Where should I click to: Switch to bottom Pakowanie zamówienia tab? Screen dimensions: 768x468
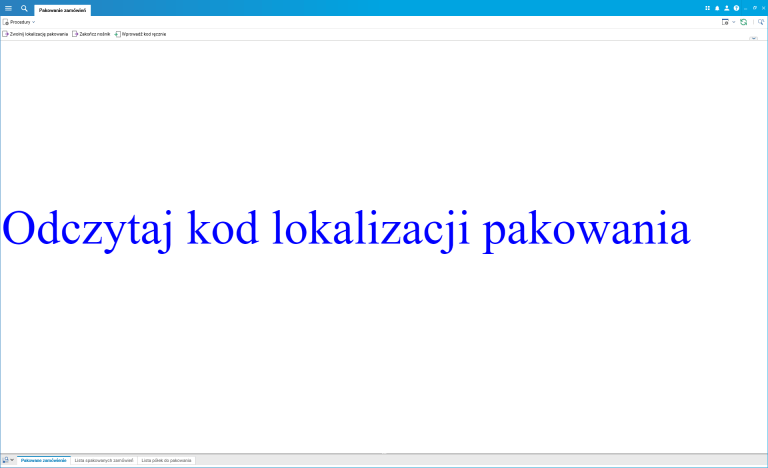point(44,461)
